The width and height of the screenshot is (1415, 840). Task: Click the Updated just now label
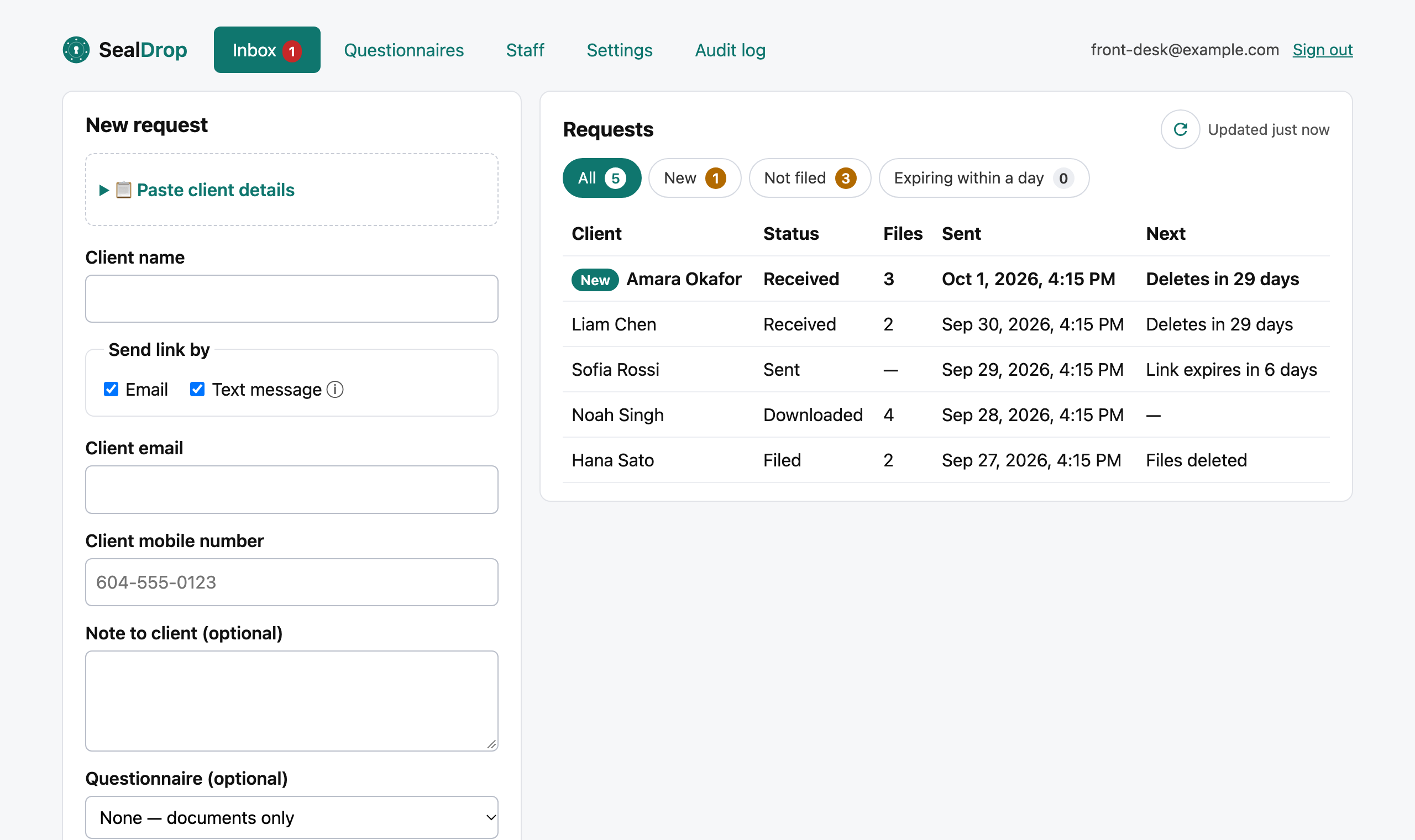click(1269, 130)
